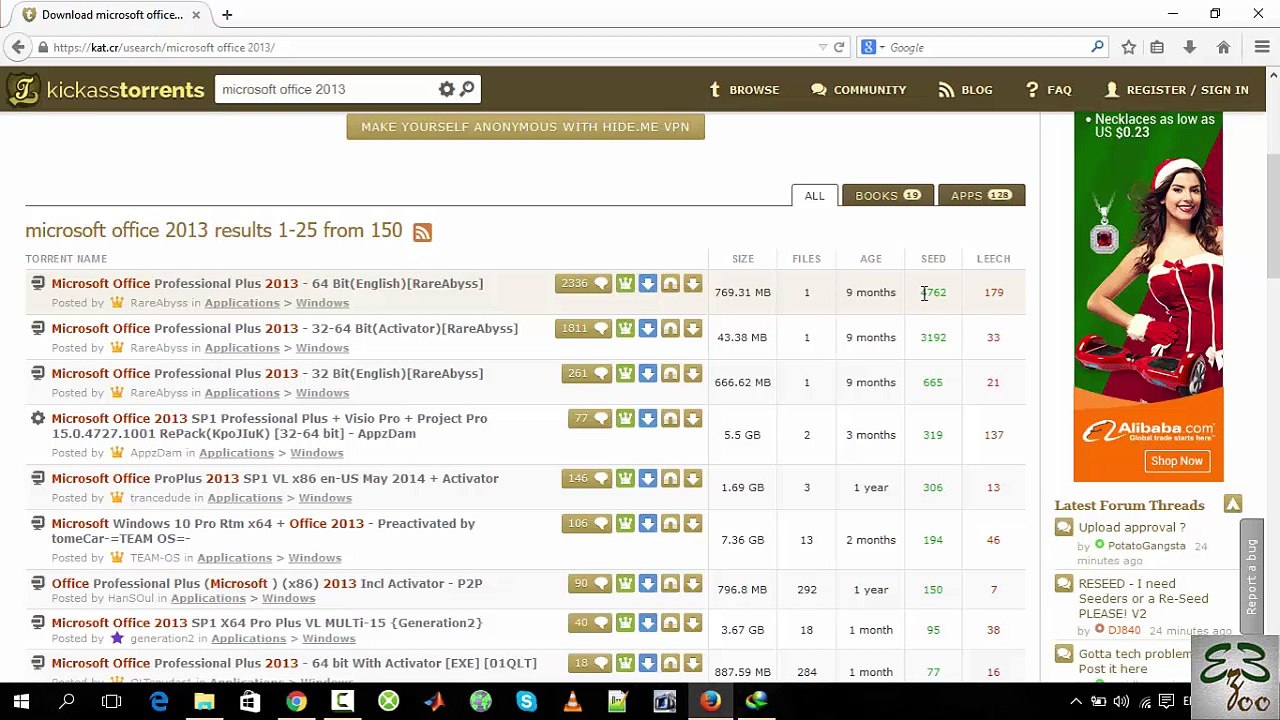Click verified crown icon of 32-64 Bit(Activator) torrent
The height and width of the screenshot is (720, 1280).
[625, 329]
